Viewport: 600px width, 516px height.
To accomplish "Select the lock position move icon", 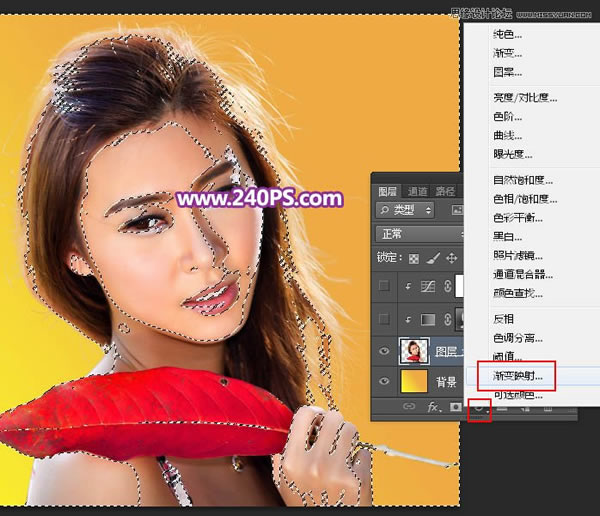I will click(452, 258).
